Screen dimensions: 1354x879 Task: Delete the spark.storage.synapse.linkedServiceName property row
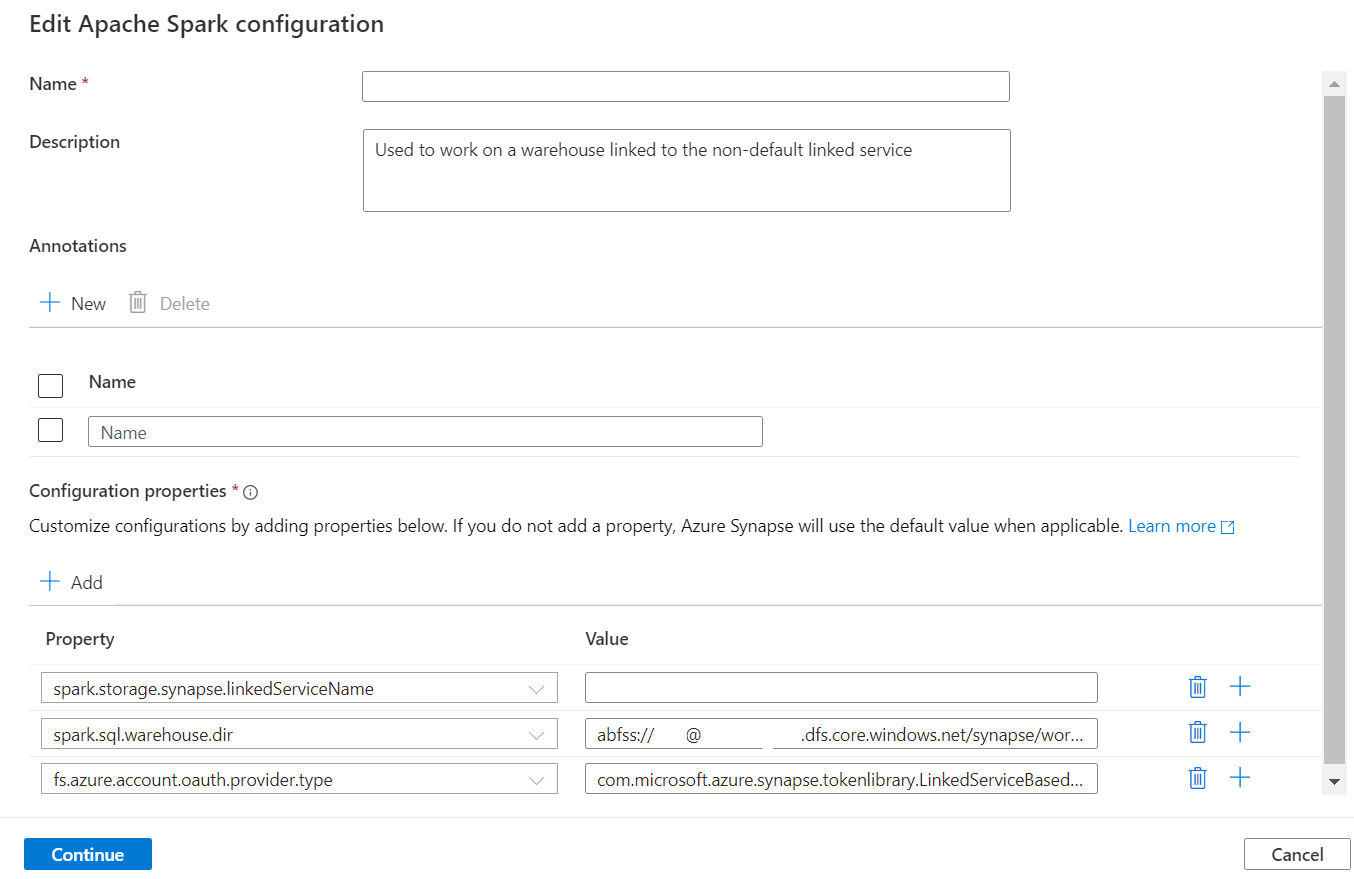click(x=1197, y=687)
